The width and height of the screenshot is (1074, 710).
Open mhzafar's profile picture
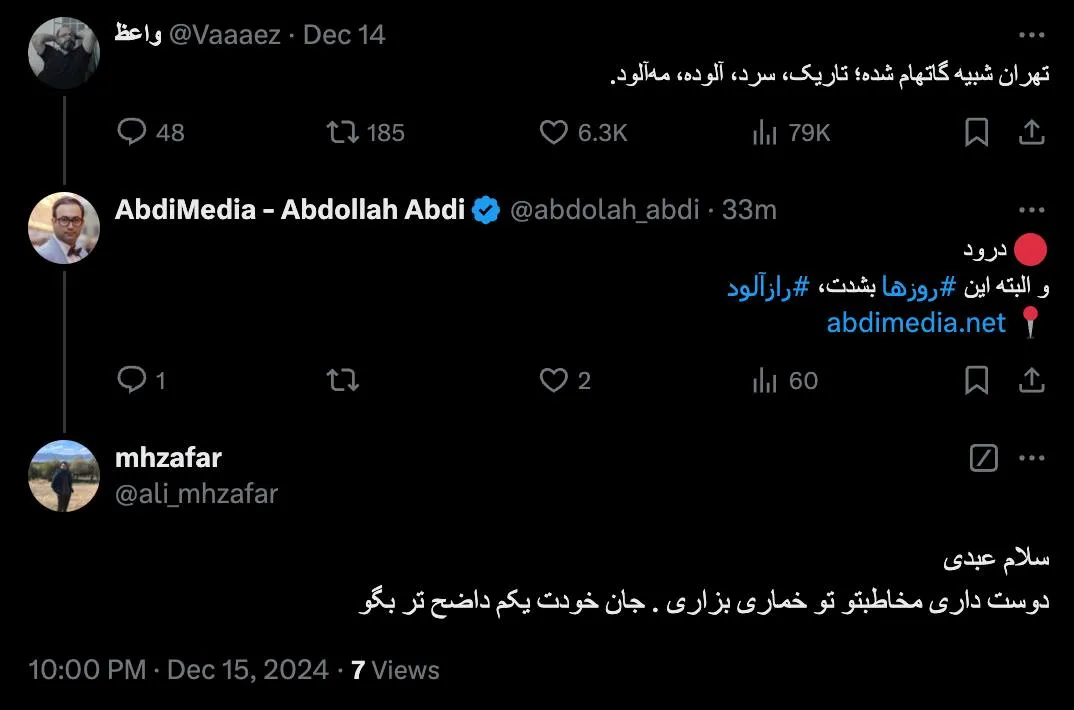(x=63, y=477)
